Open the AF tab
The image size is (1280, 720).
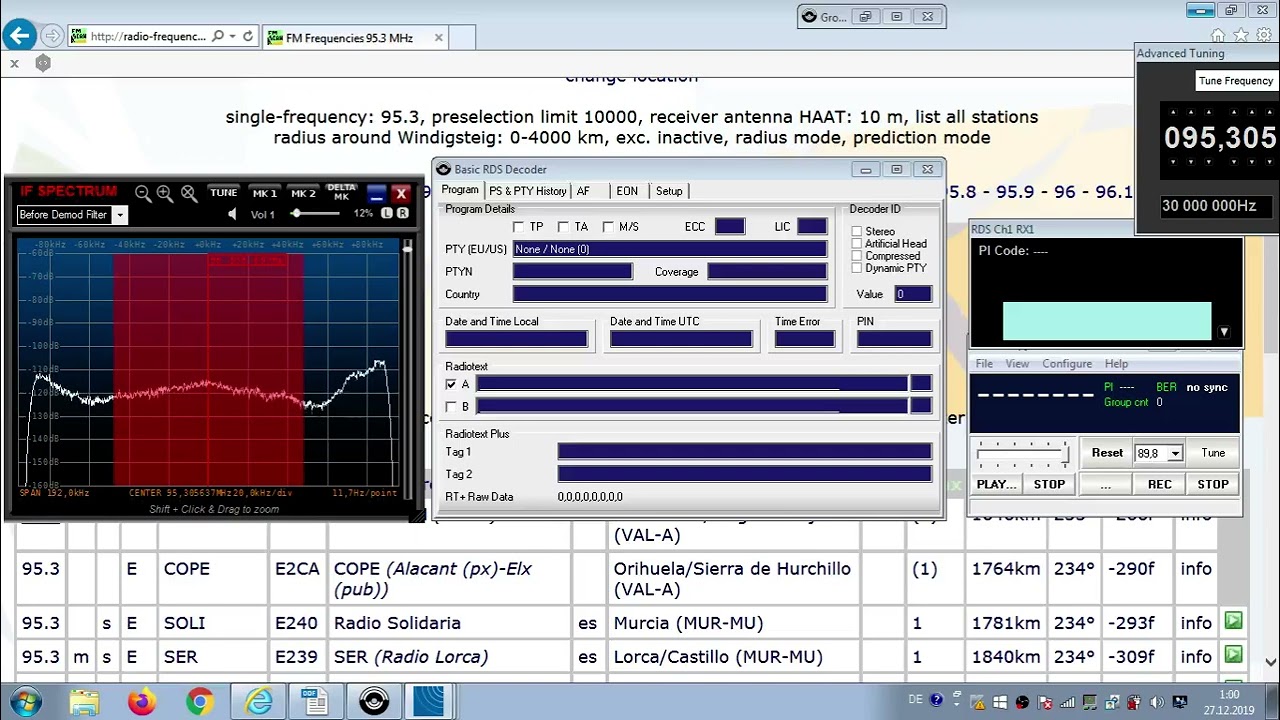[583, 191]
